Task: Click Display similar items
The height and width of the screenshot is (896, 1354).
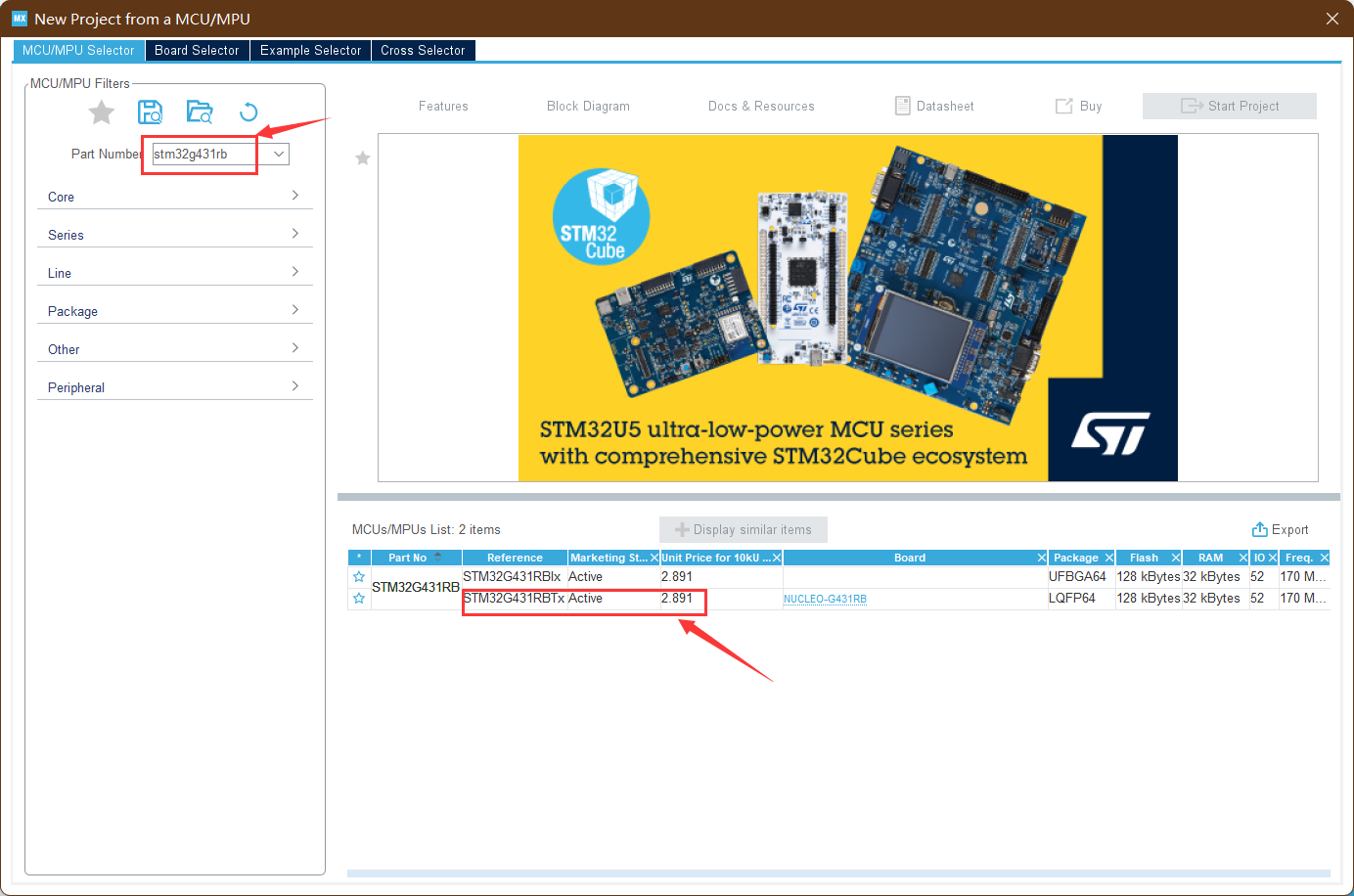Action: point(743,529)
